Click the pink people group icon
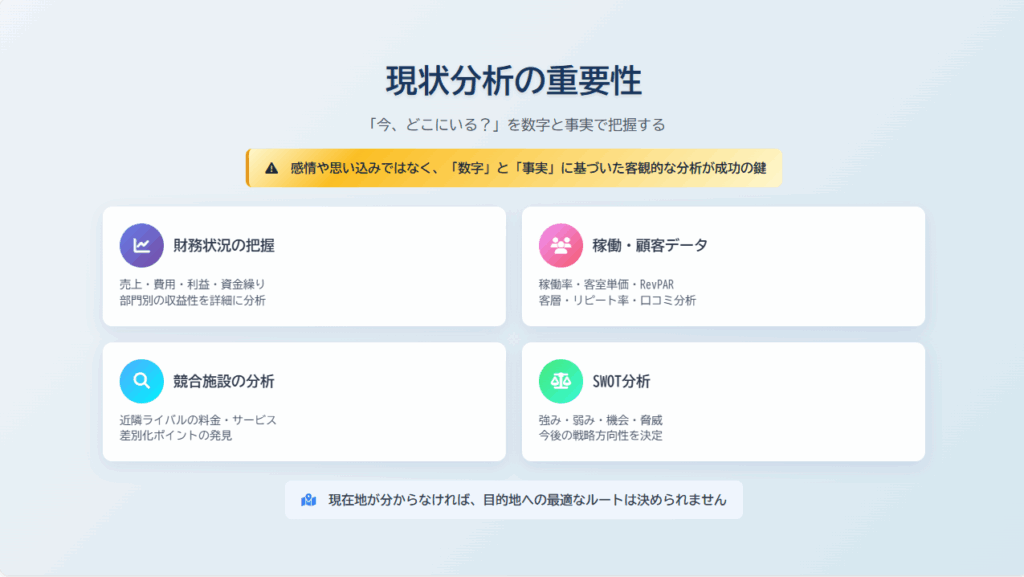Image resolution: width=1024 pixels, height=577 pixels. tap(560, 245)
